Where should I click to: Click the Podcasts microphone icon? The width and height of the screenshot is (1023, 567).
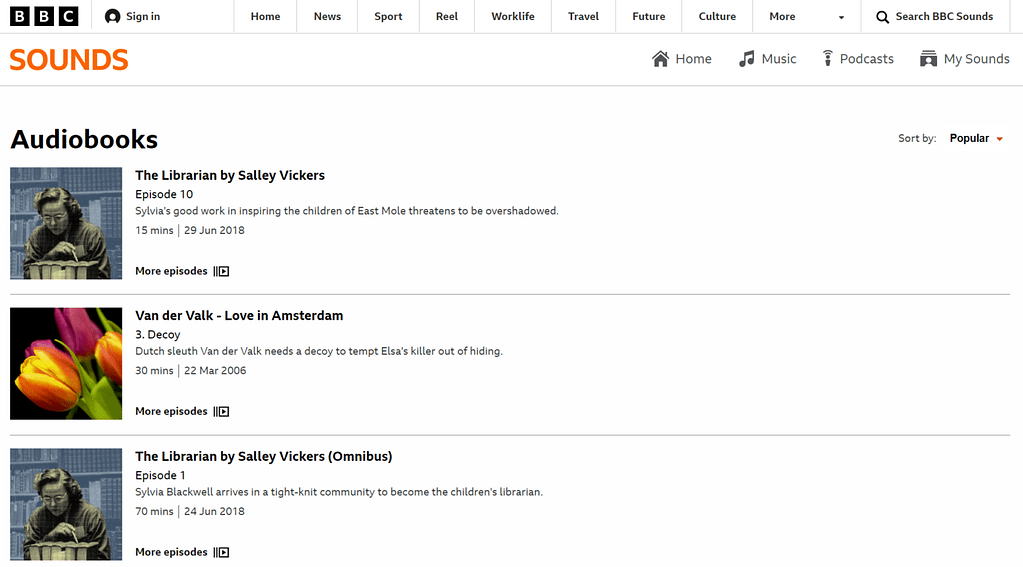[827, 59]
